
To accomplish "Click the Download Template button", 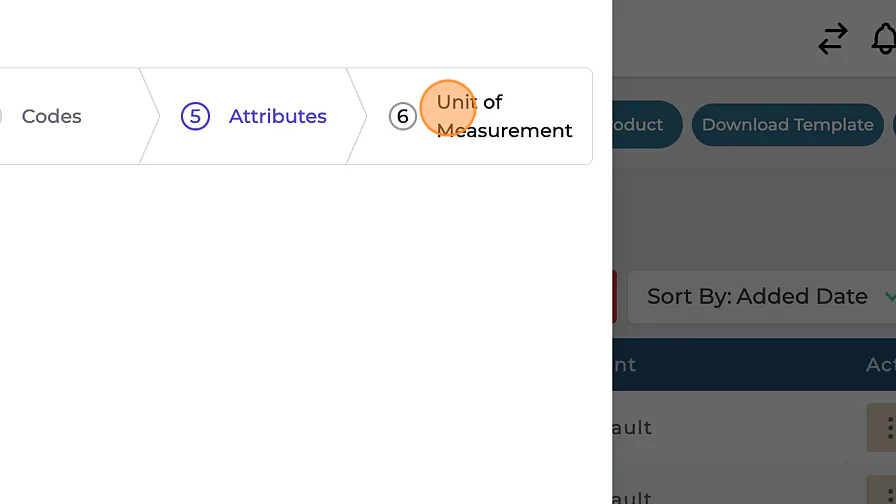I will pos(787,125).
